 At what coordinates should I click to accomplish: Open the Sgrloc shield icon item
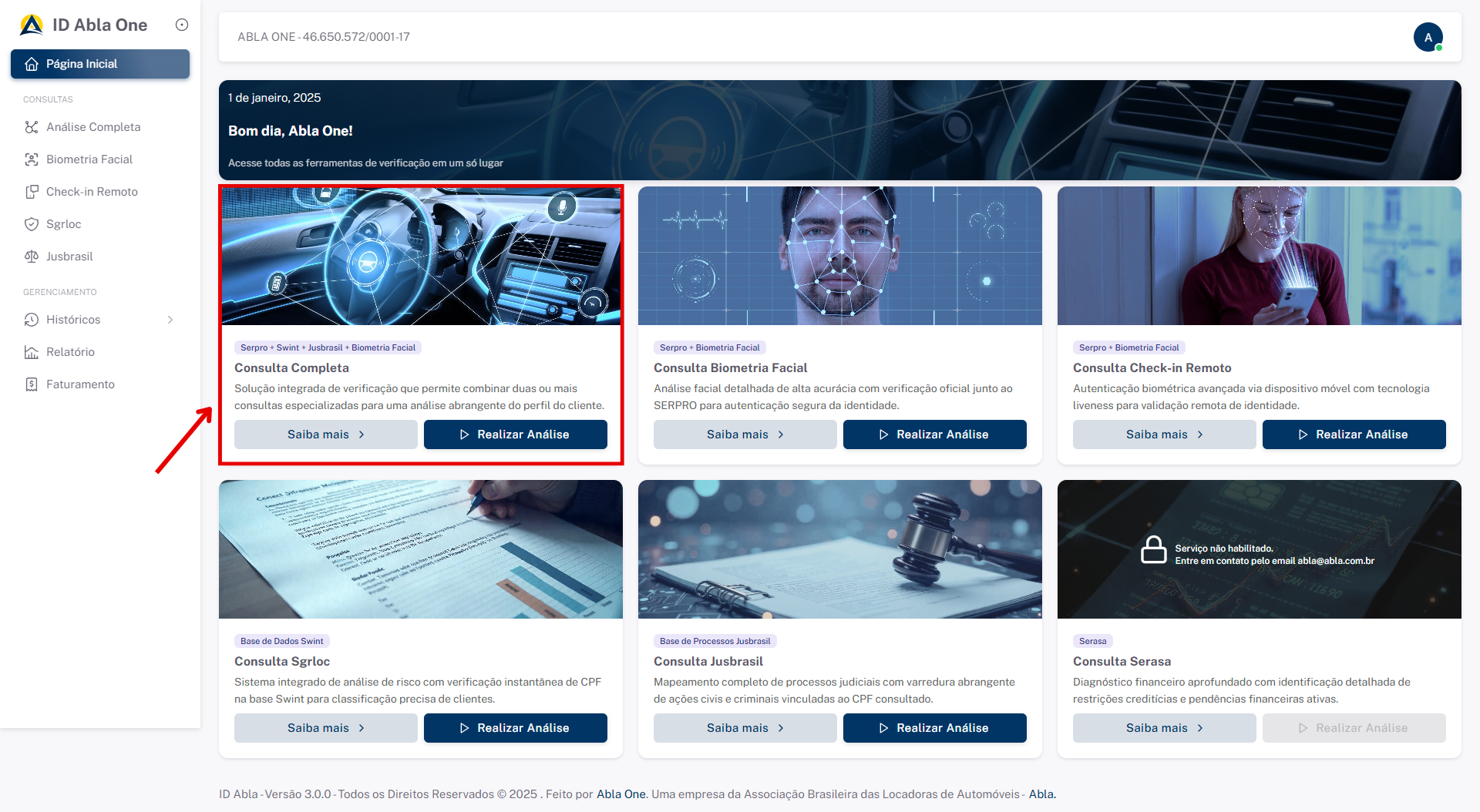pos(32,224)
